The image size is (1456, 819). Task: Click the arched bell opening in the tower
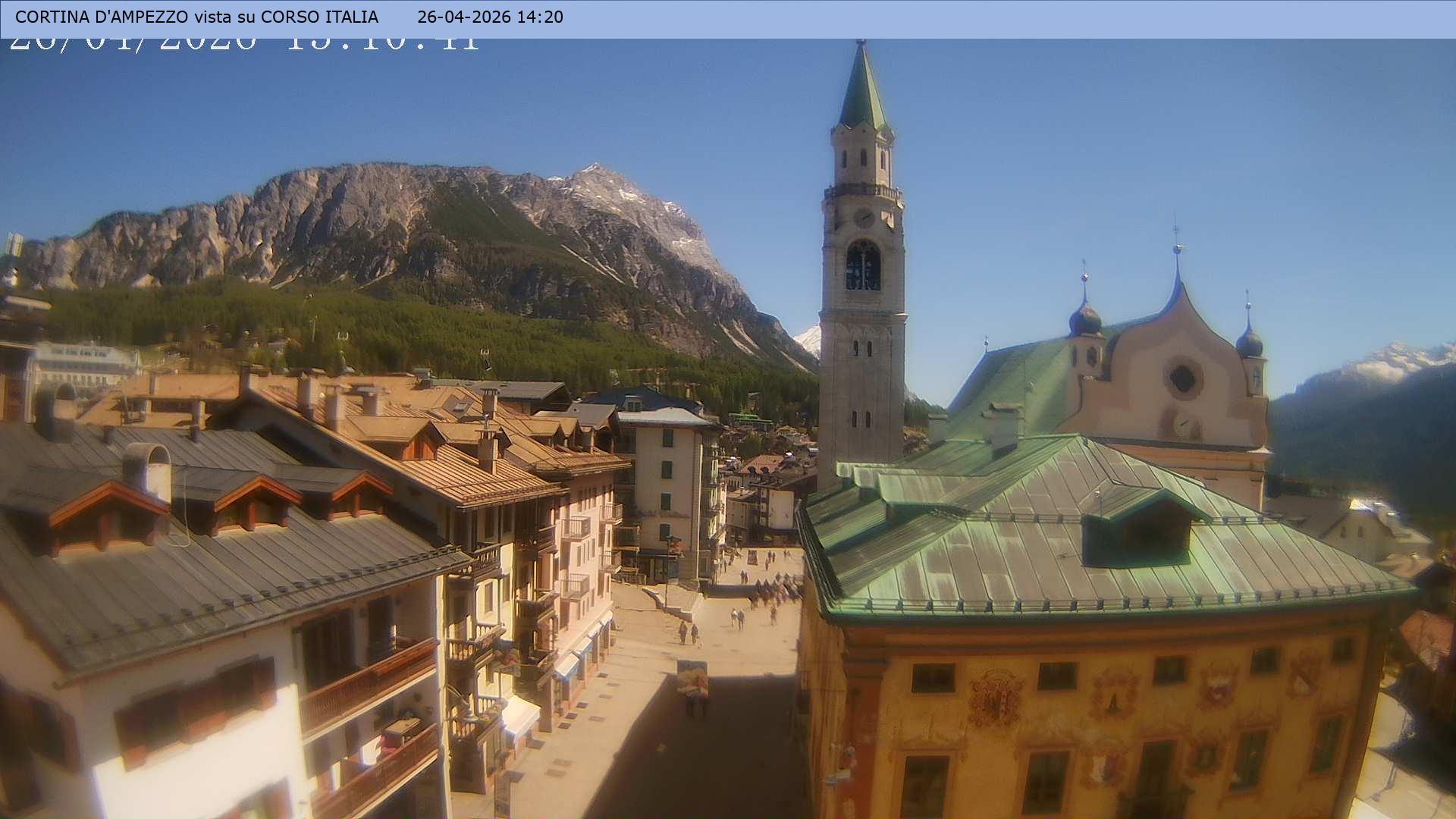(863, 265)
